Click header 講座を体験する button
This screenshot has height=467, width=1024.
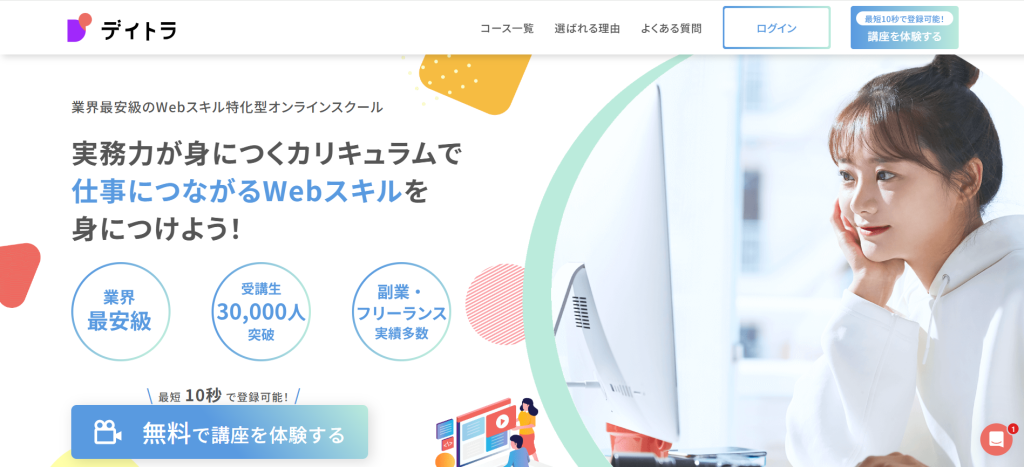point(904,28)
